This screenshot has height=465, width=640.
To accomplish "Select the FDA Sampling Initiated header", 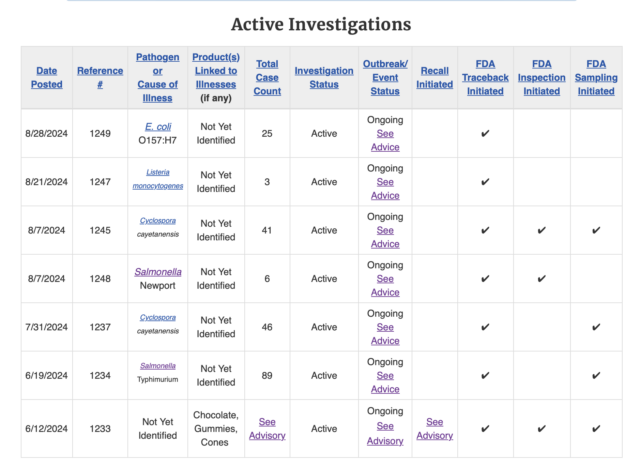I will point(596,77).
